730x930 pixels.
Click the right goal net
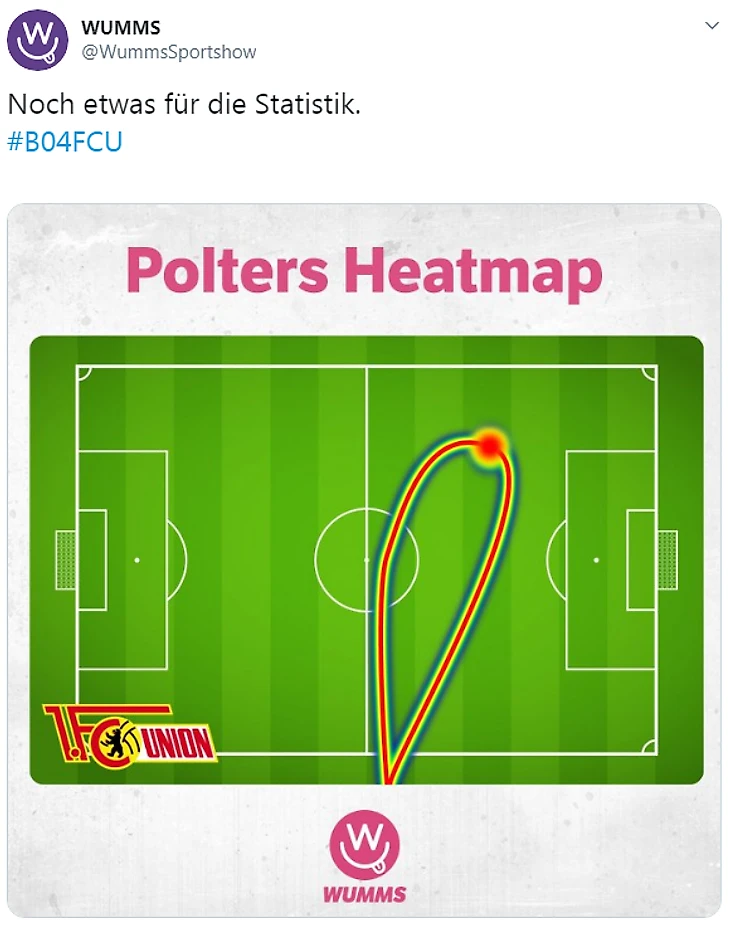point(667,560)
